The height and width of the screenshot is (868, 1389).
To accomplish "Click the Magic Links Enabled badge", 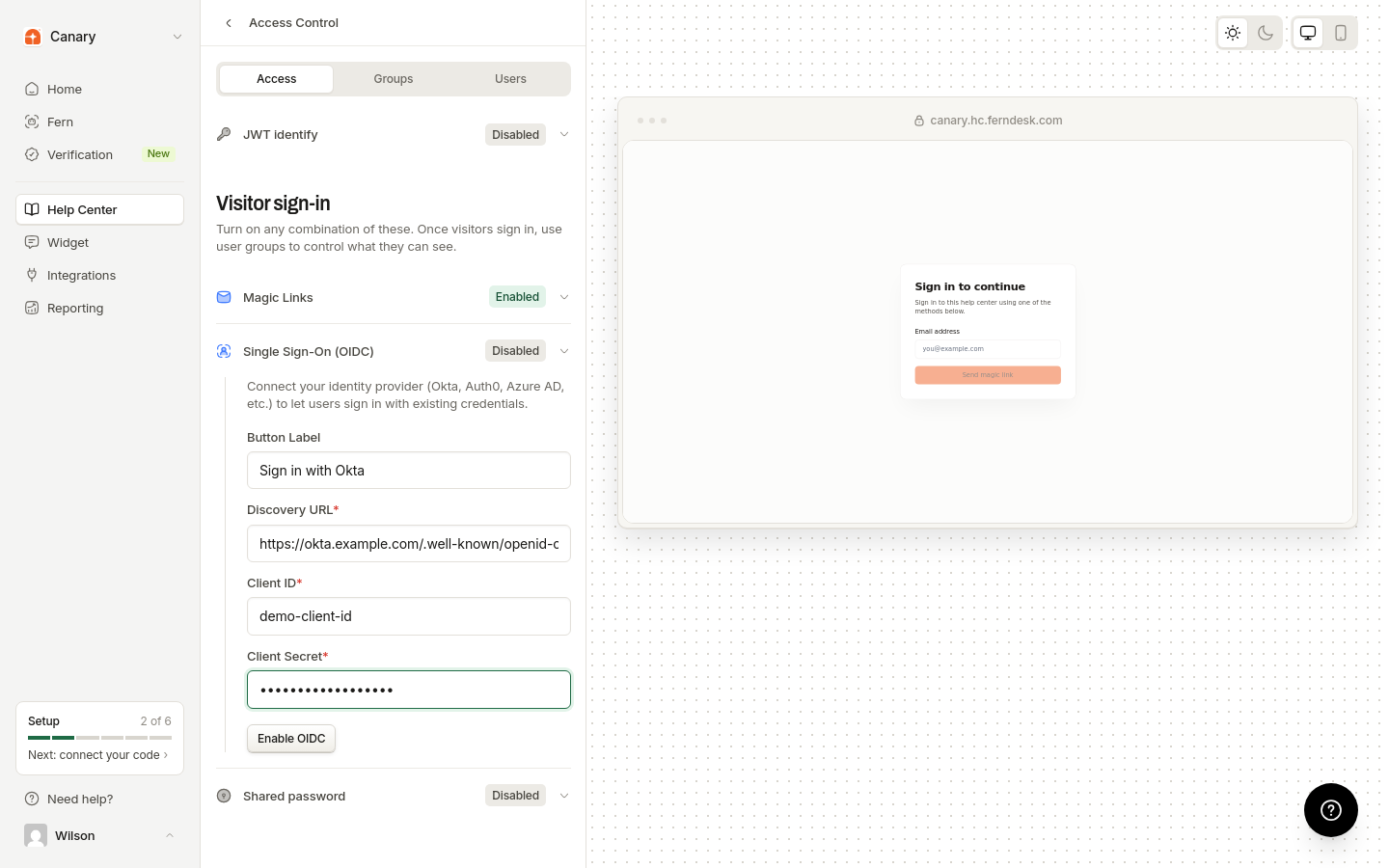I will click(x=517, y=297).
